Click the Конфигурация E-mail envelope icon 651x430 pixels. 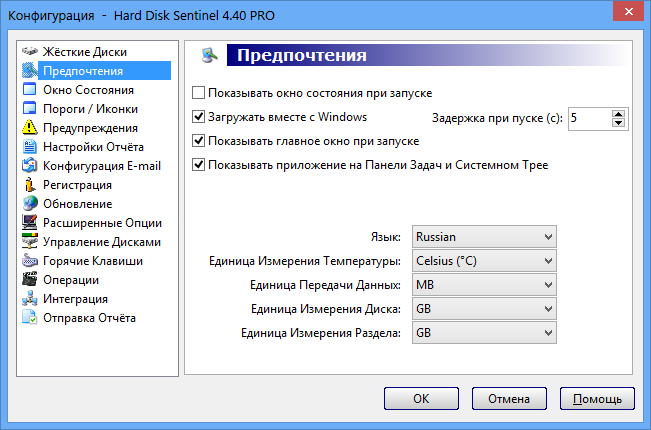click(x=30, y=166)
